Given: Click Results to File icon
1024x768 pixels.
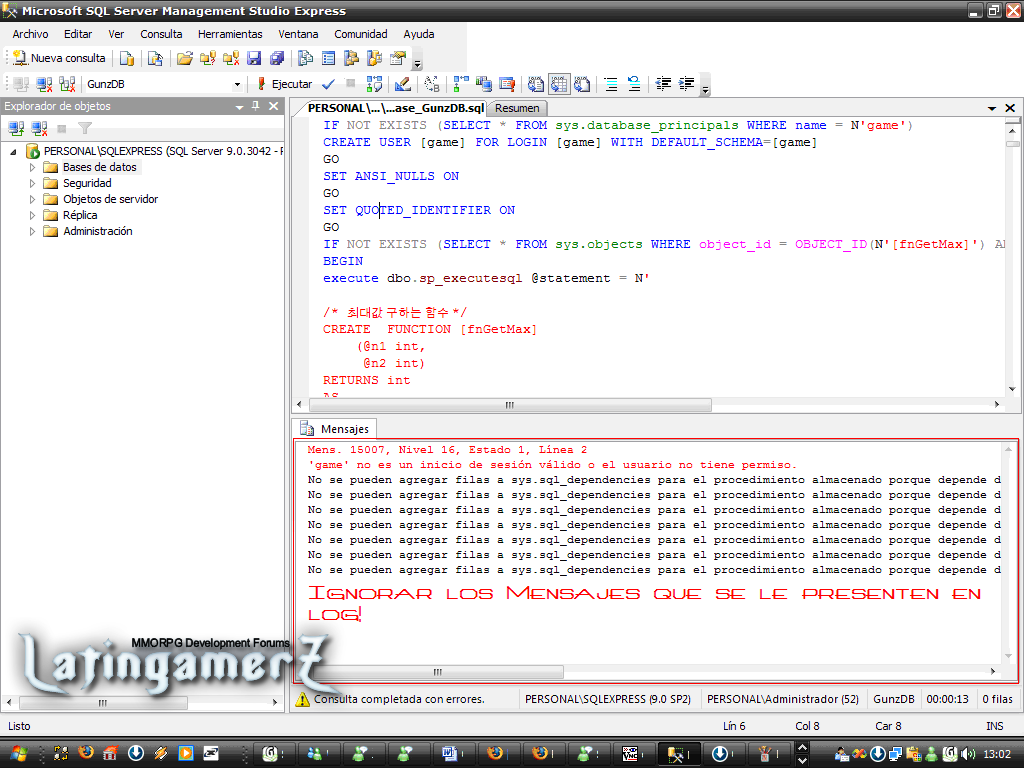Looking at the screenshot, I should 582,84.
